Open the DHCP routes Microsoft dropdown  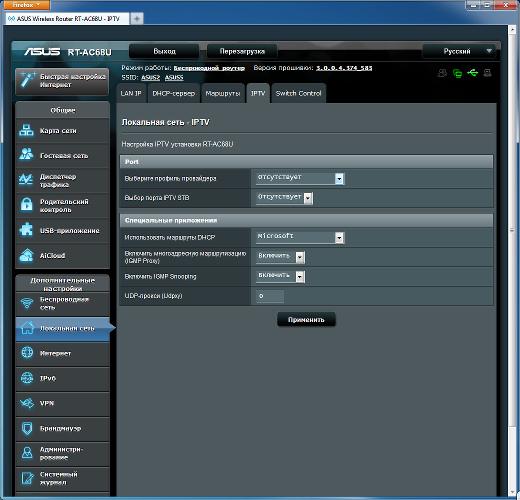[300, 237]
